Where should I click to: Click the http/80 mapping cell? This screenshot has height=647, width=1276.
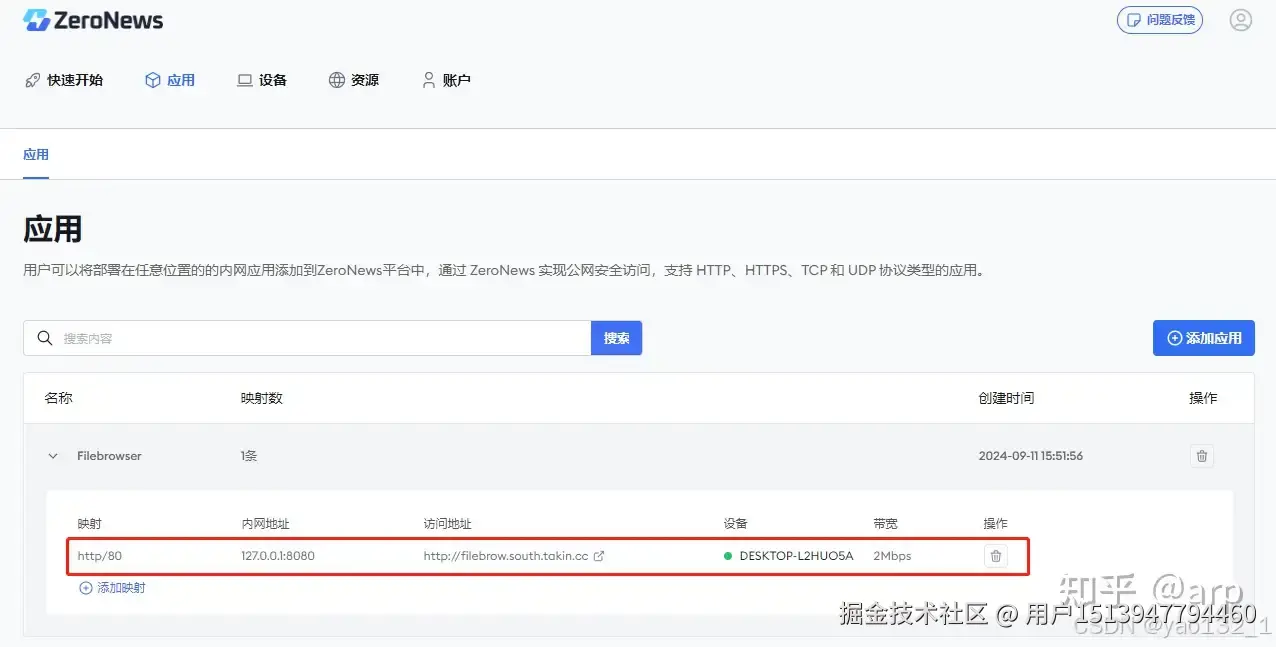100,556
